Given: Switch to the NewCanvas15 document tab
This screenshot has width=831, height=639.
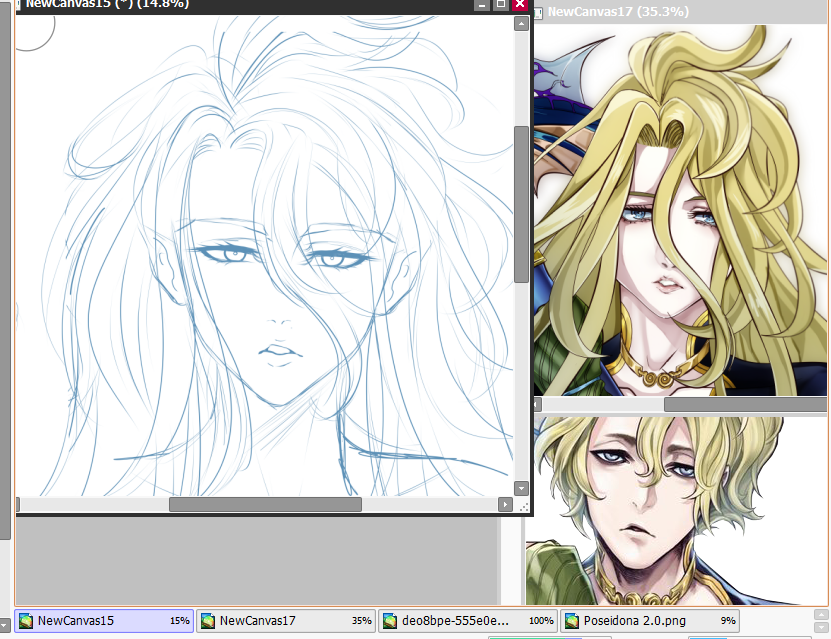Looking at the screenshot, I should 104,620.
